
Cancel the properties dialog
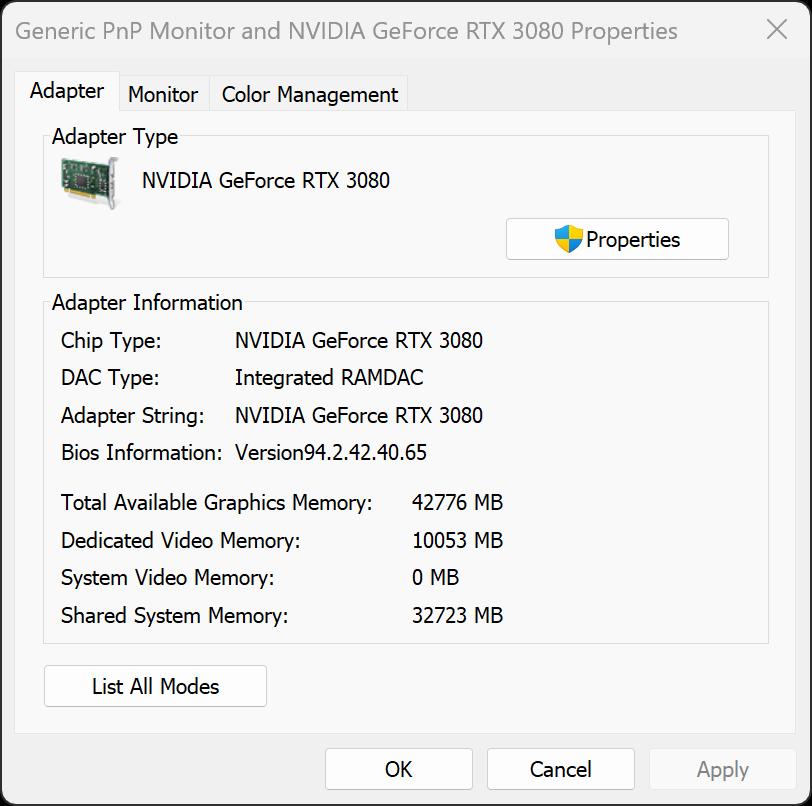(561, 769)
